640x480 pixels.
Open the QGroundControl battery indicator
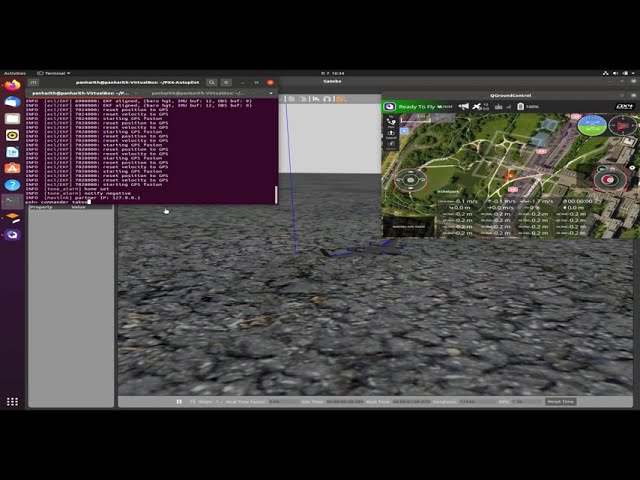pos(528,107)
